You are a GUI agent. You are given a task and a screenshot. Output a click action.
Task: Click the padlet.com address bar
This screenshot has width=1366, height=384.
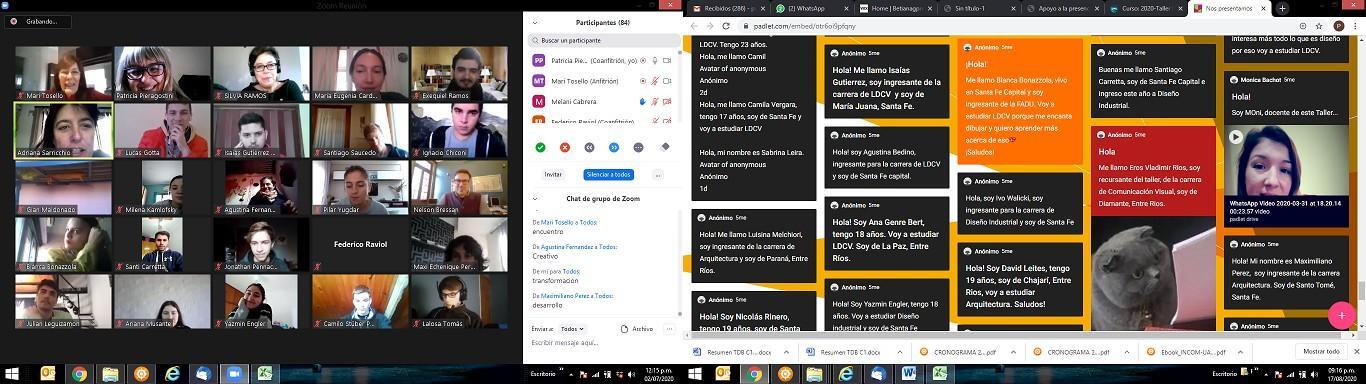tap(1030, 26)
